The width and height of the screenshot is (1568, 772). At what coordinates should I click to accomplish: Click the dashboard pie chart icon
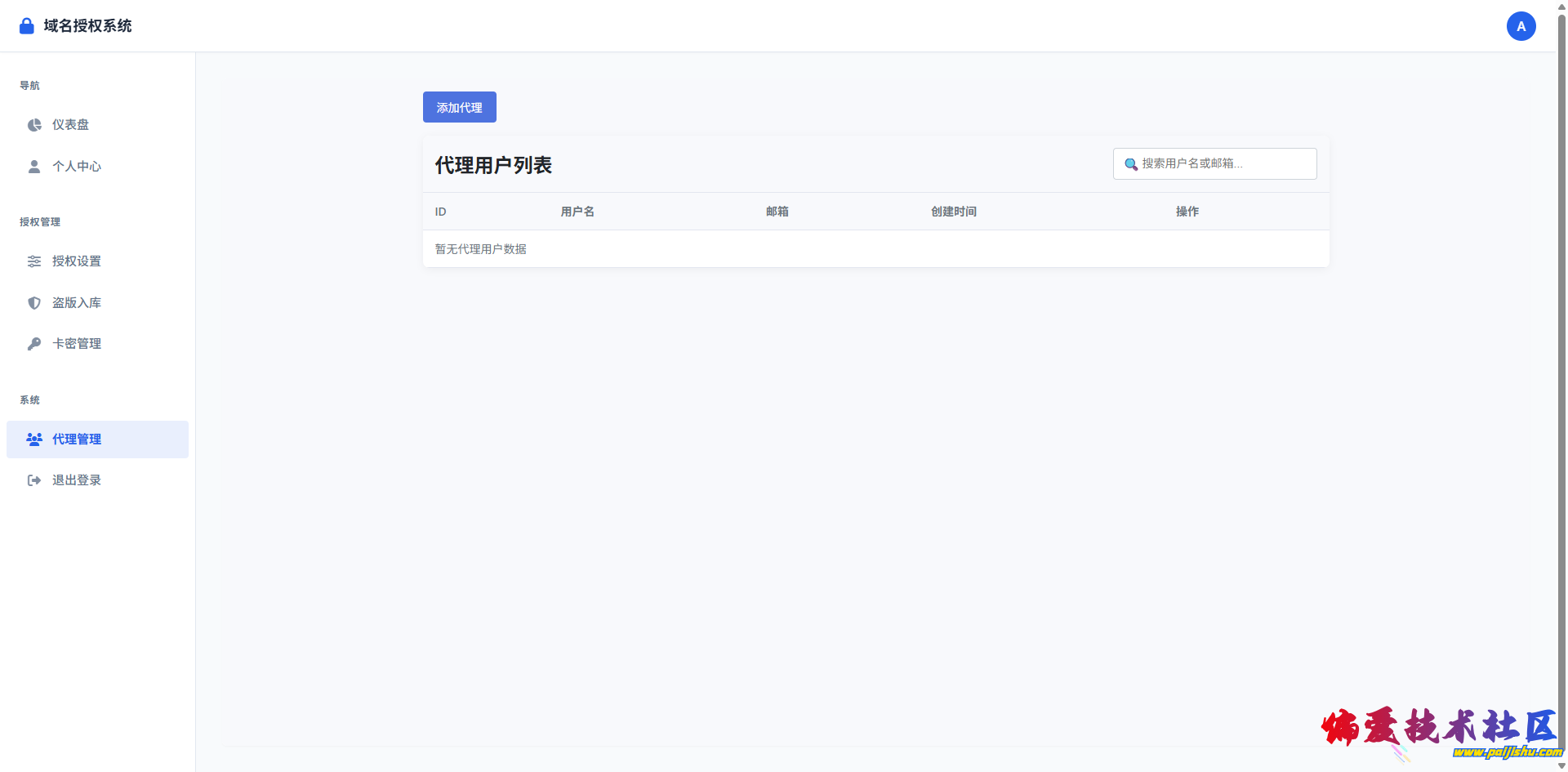click(x=34, y=125)
